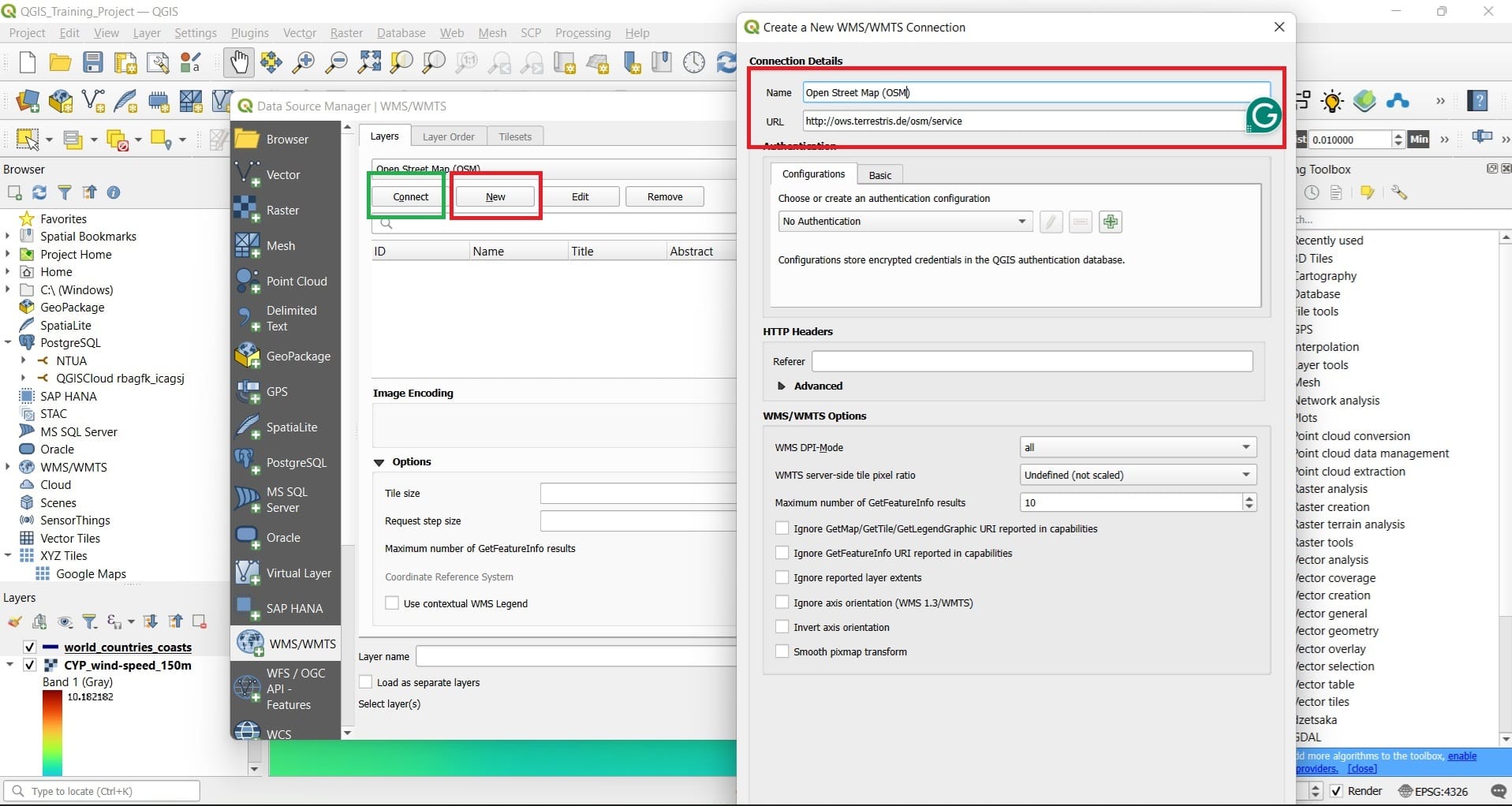Open Layer Styling brush icon in Layers panel
Viewport: 1512px width, 806px height.
pyautogui.click(x=14, y=622)
